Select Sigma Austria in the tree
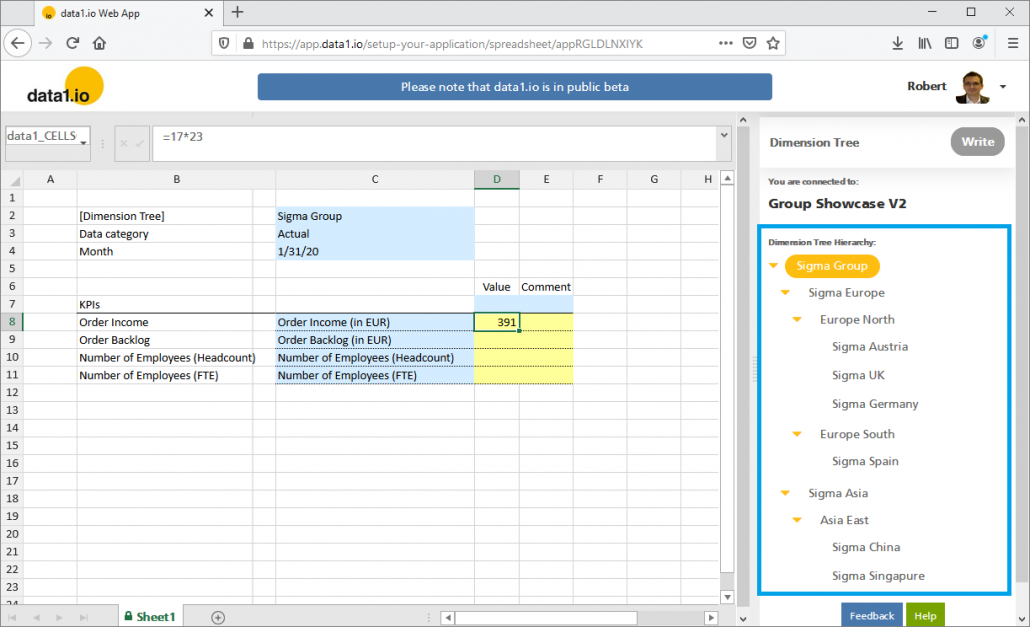 (x=870, y=347)
